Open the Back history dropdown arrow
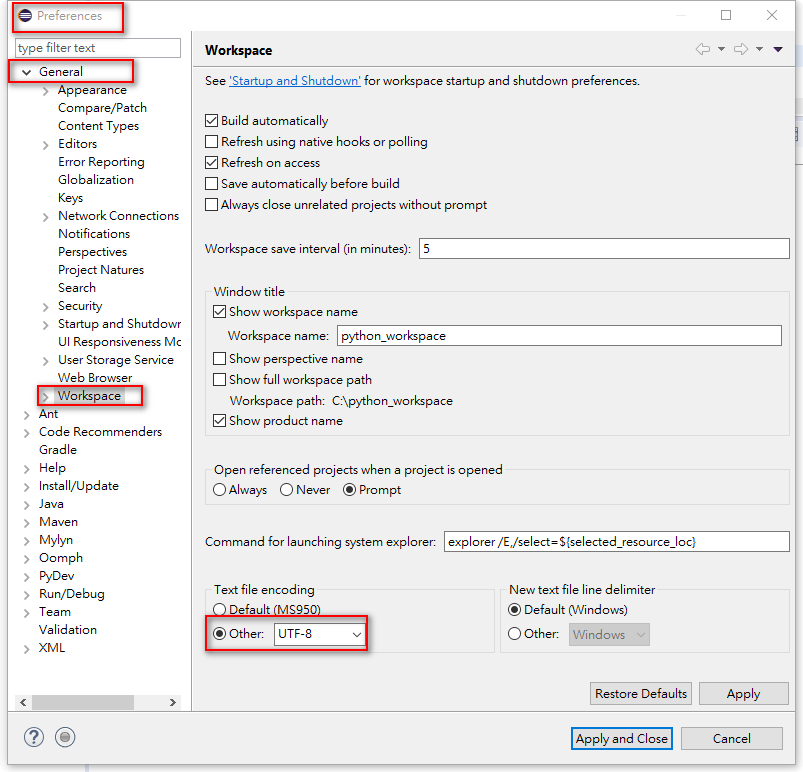Viewport: 803px width, 772px height. [721, 49]
